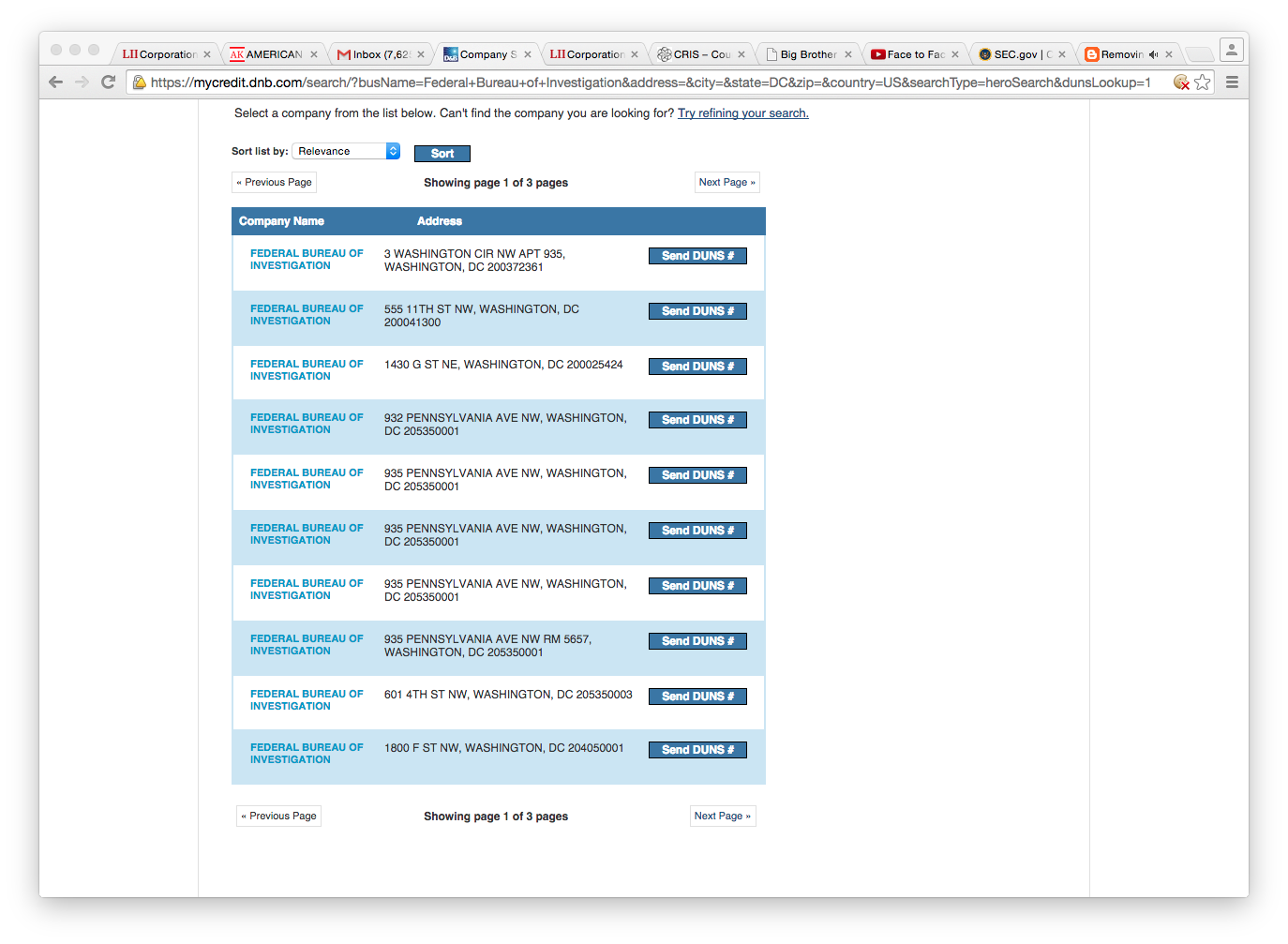Click the address 1430 G ST NE, WASHINGTON

pyautogui.click(x=503, y=365)
